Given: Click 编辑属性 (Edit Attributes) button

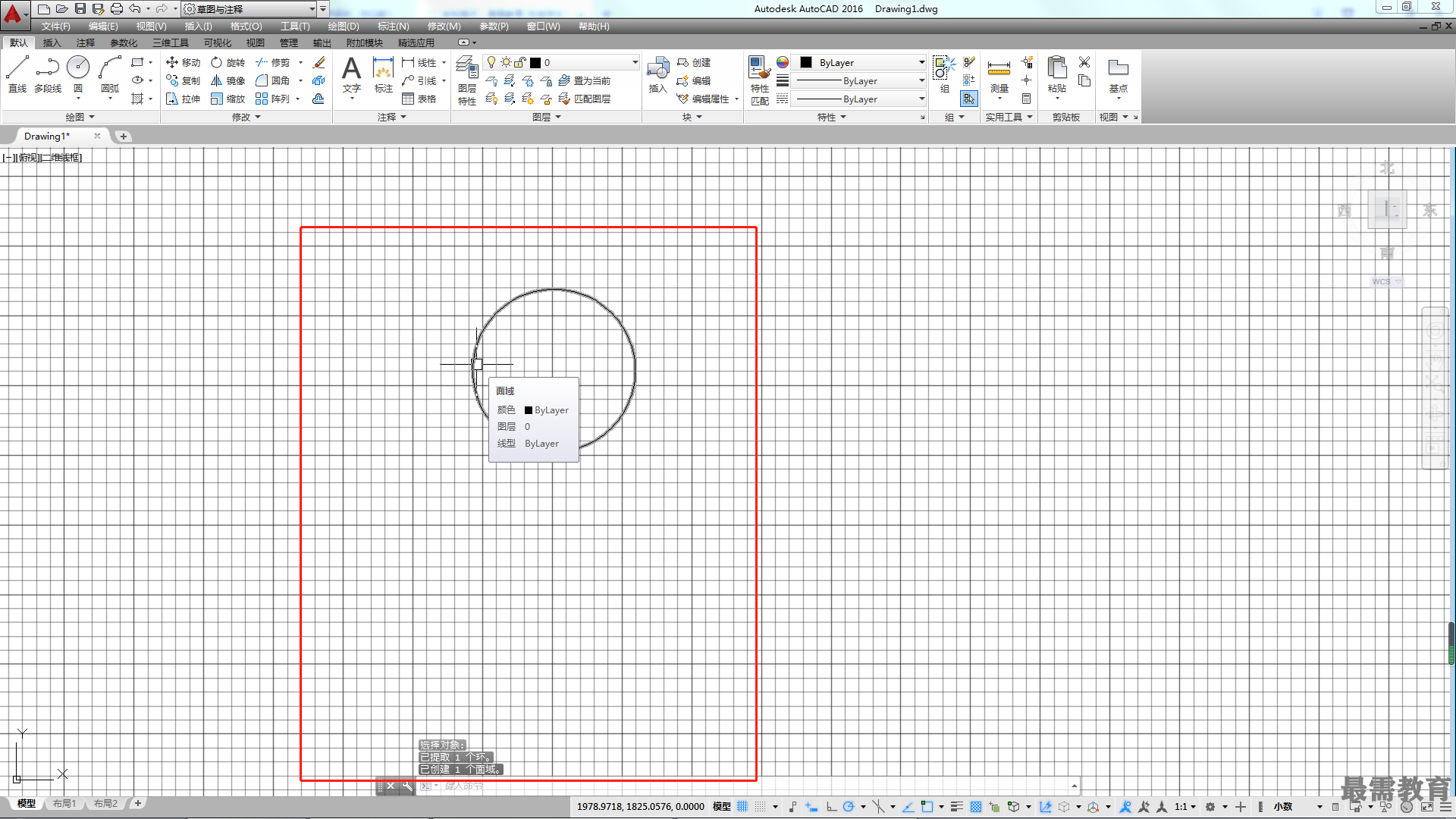Looking at the screenshot, I should pos(703,99).
